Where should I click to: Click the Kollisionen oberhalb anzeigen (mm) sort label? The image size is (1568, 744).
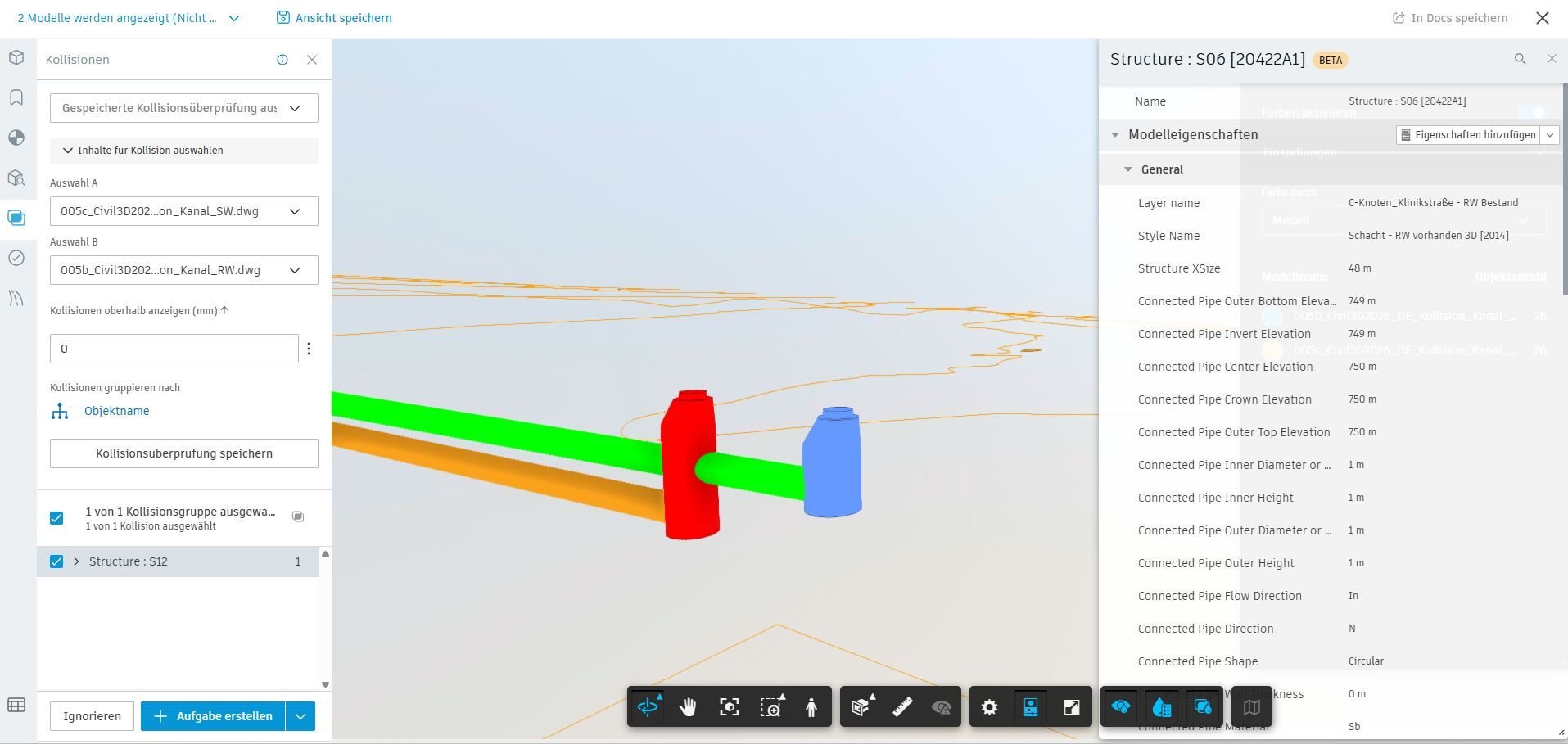139,311
